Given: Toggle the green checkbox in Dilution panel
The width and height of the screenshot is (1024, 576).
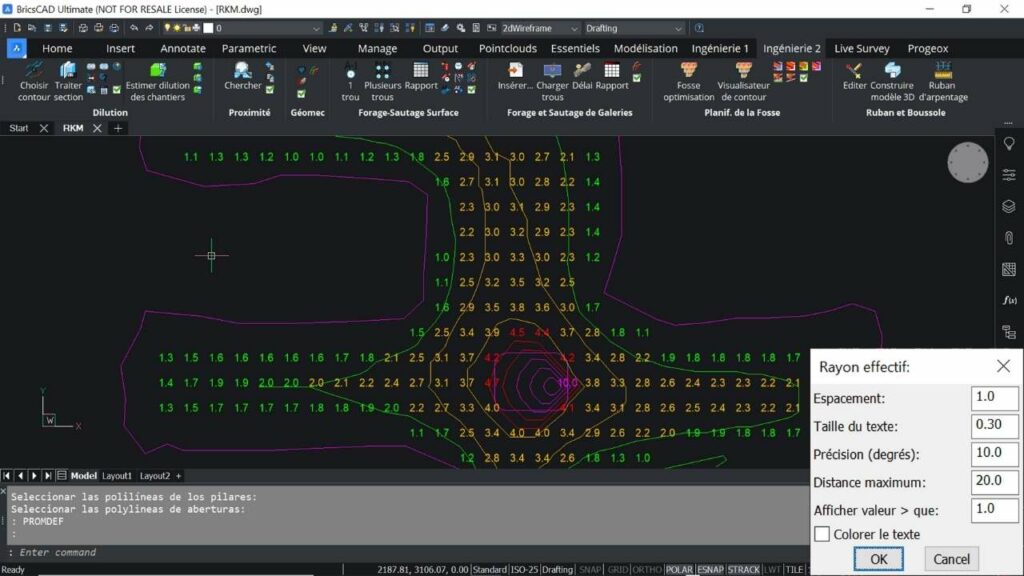Looking at the screenshot, I should coord(116,90).
